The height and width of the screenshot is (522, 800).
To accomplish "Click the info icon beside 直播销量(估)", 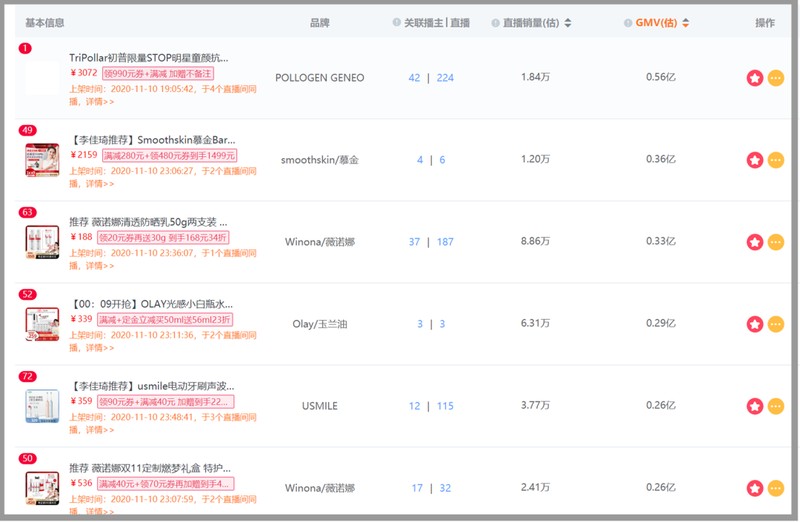I will [x=495, y=23].
